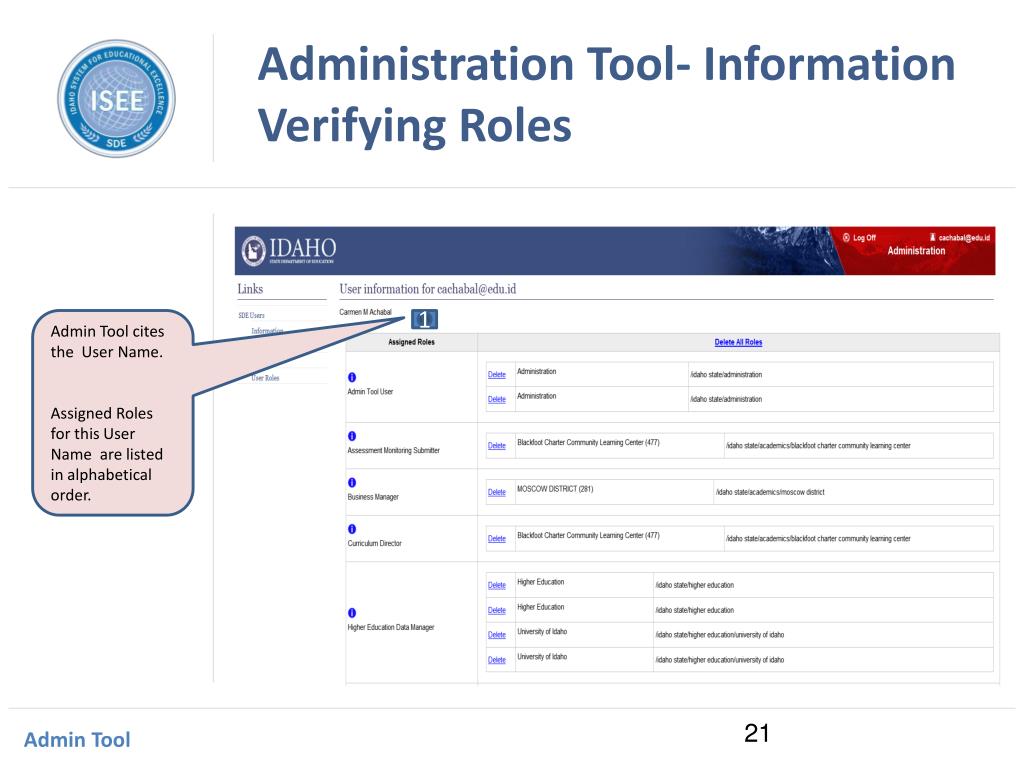Click the Log Off icon
Image resolution: width=1024 pixels, height=768 pixels.
(846, 238)
